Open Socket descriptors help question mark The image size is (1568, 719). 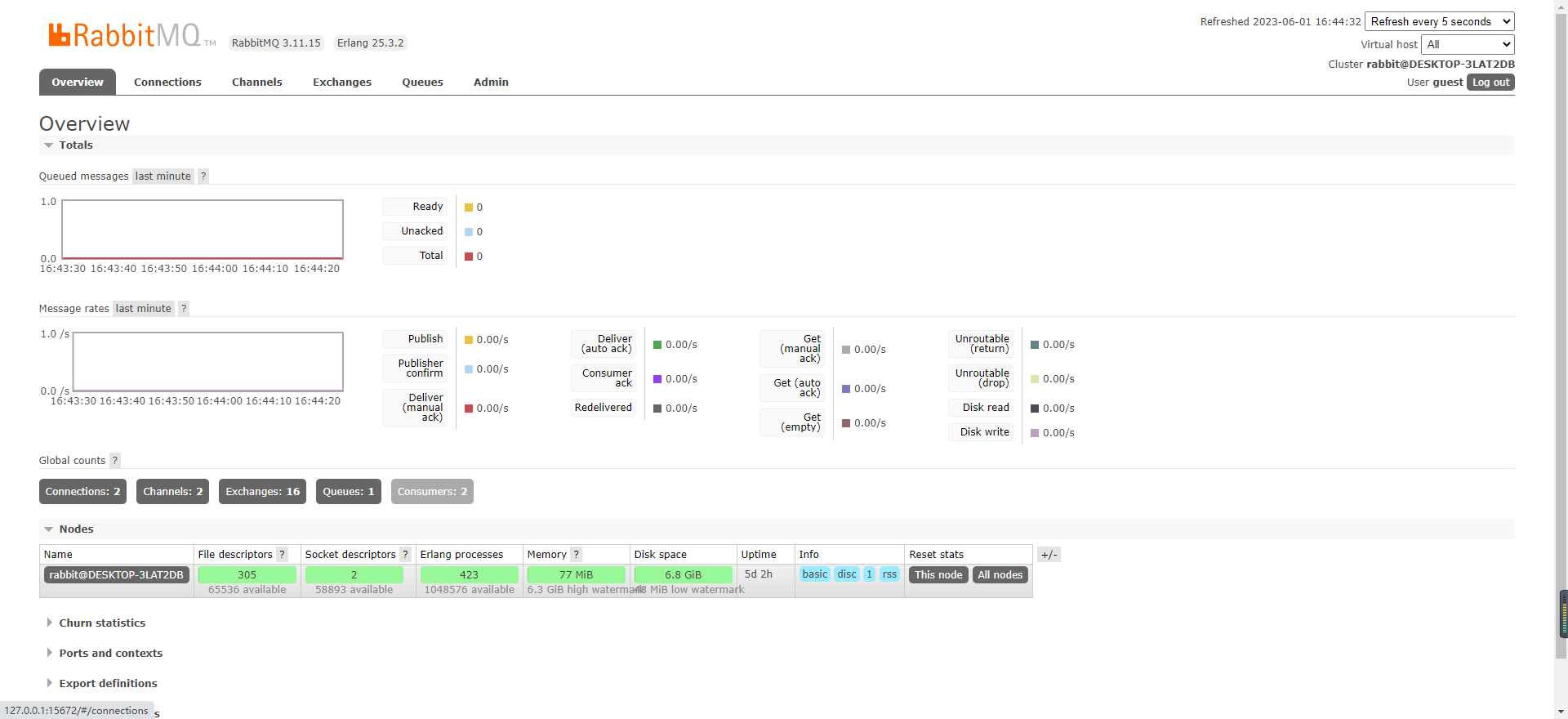point(405,555)
